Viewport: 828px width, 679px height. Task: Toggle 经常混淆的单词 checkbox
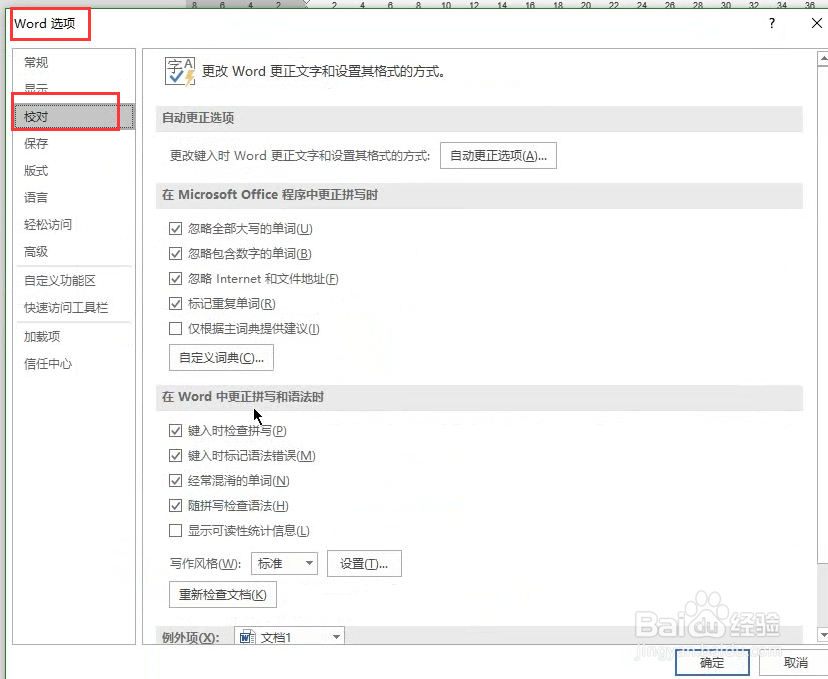coord(175,480)
